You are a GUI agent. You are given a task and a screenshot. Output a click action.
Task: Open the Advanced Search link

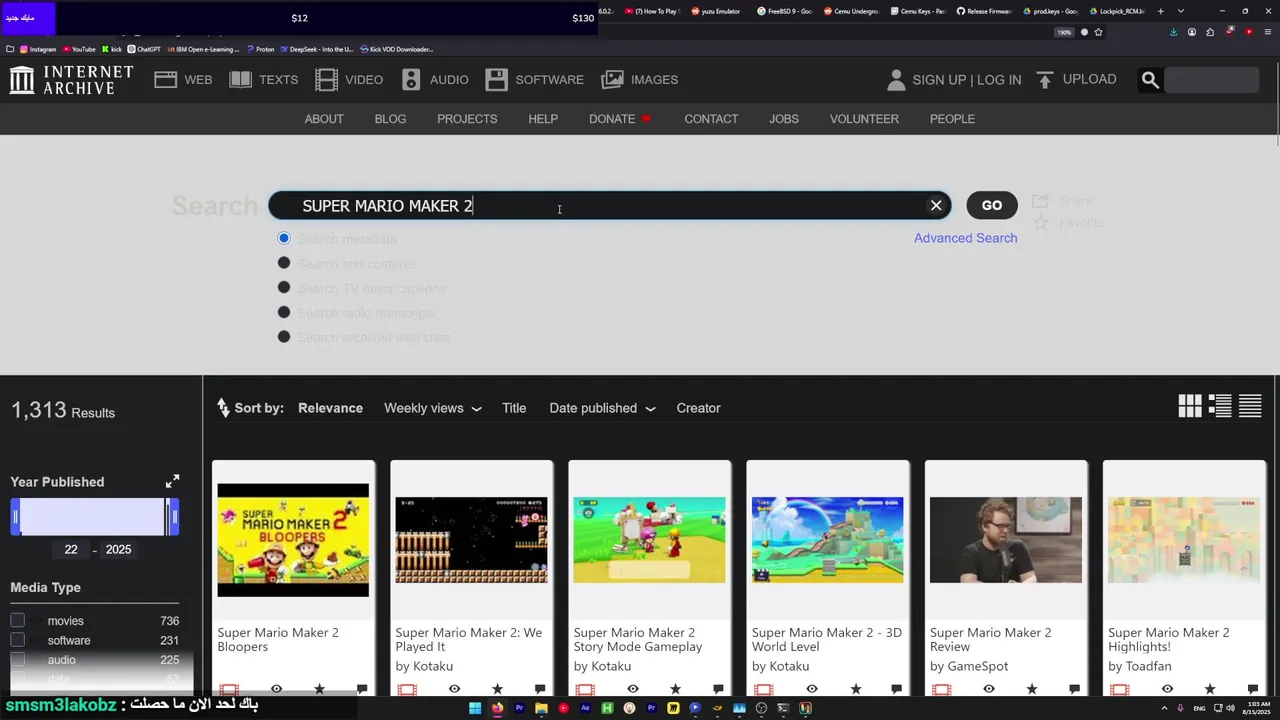pos(965,238)
